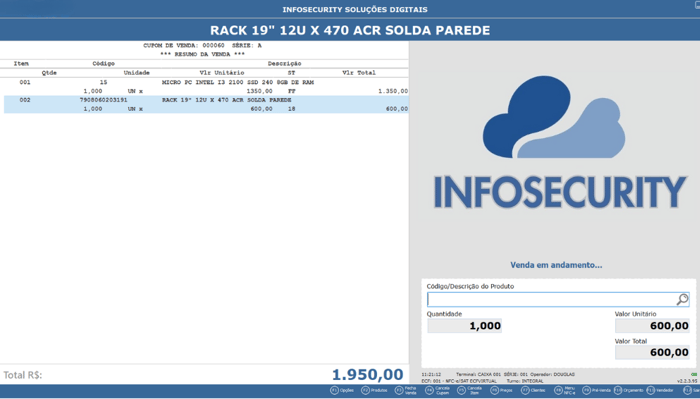Open F2 Produtos shortcut
700x399 pixels.
(x=374, y=391)
